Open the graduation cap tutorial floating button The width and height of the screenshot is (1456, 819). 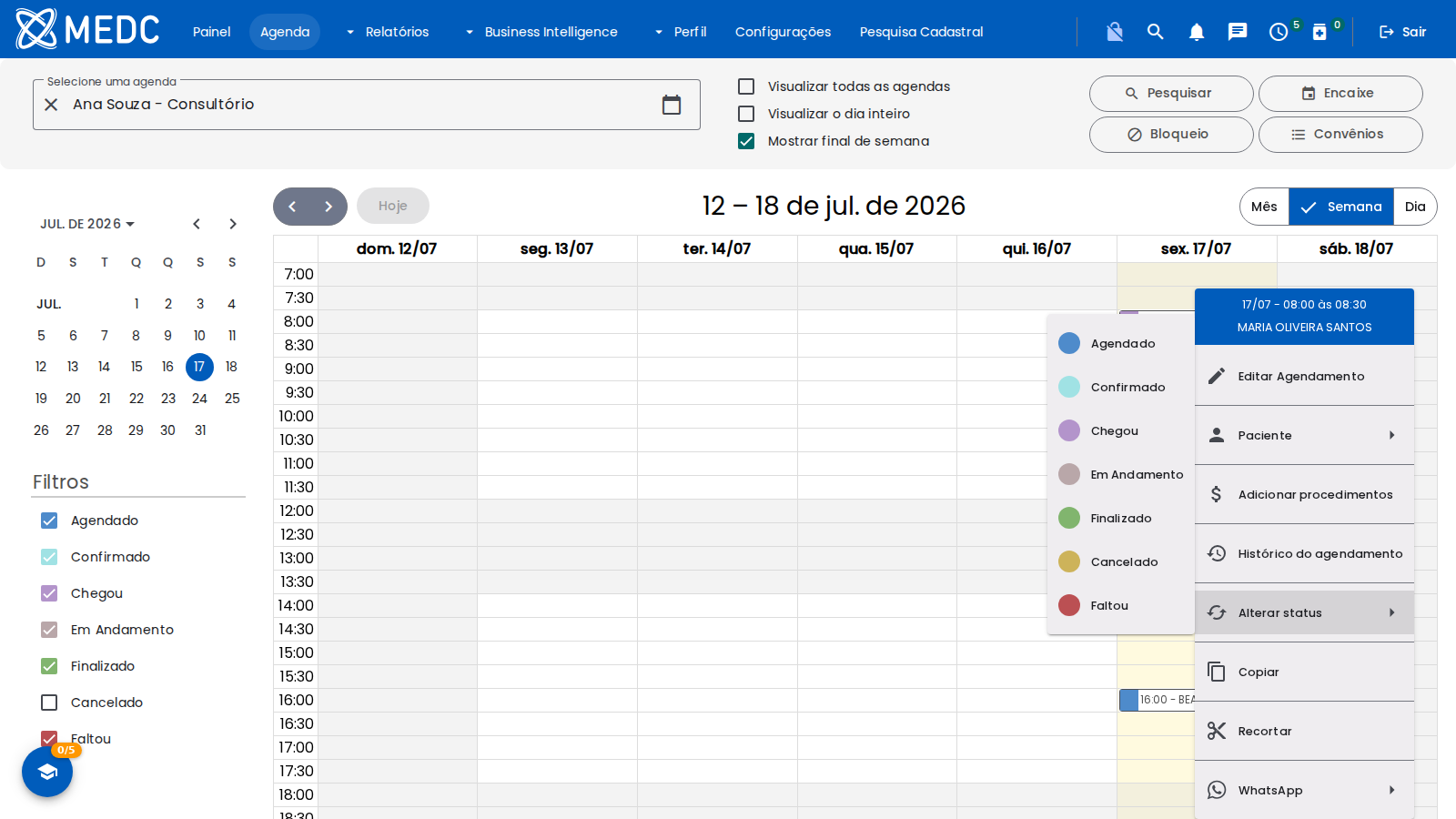[x=47, y=772]
